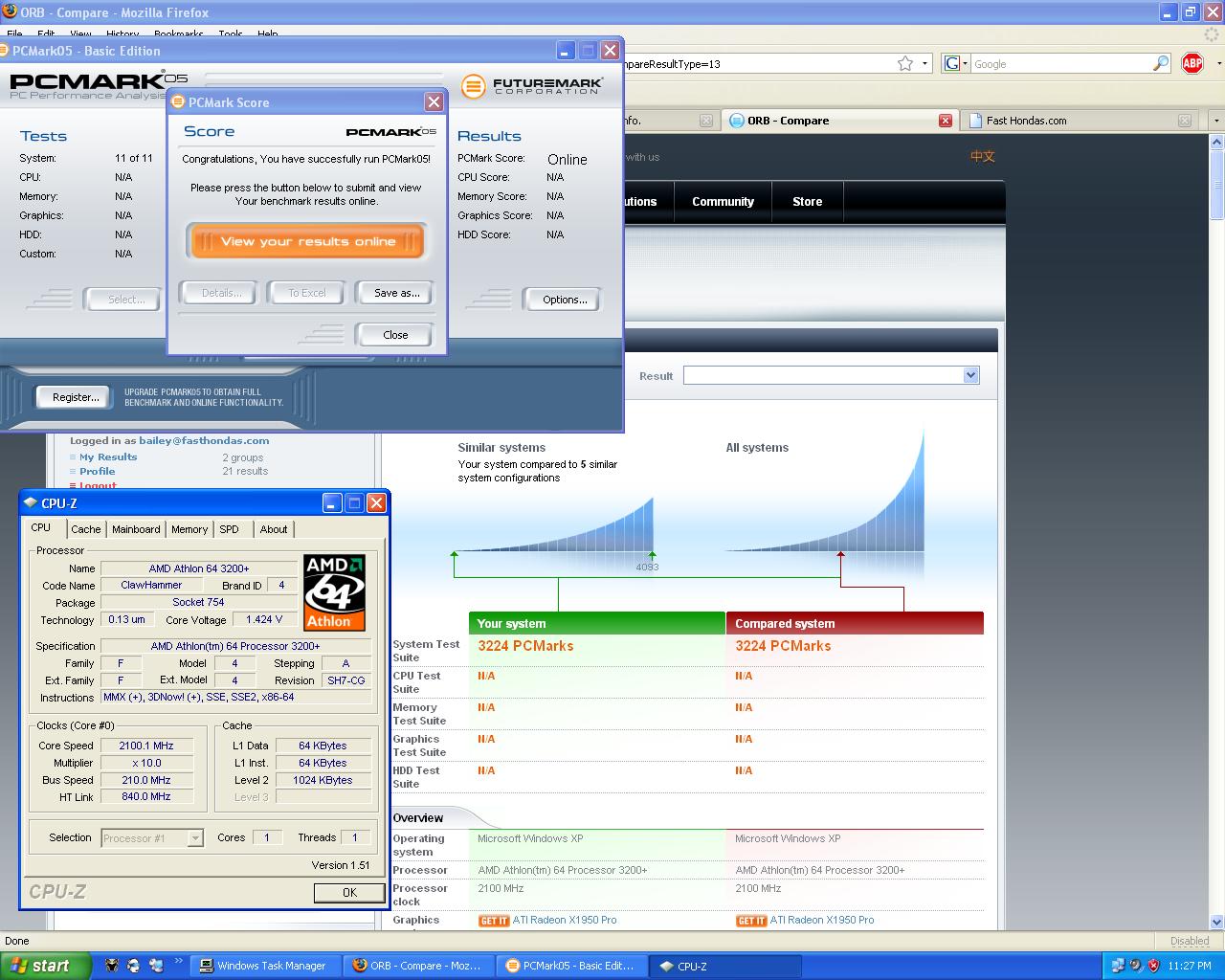The height and width of the screenshot is (980, 1225).
Task: Click GET IT badge under Compared system
Action: (751, 921)
